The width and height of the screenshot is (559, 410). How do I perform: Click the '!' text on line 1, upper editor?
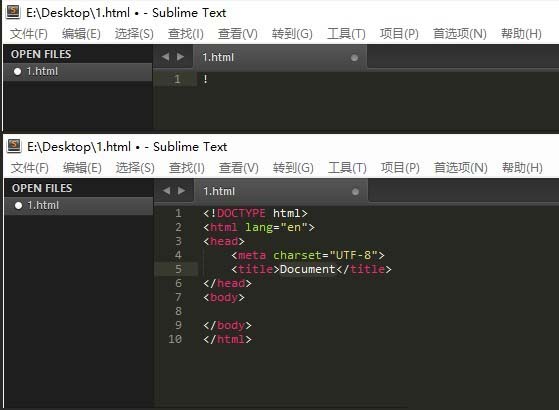[x=205, y=79]
